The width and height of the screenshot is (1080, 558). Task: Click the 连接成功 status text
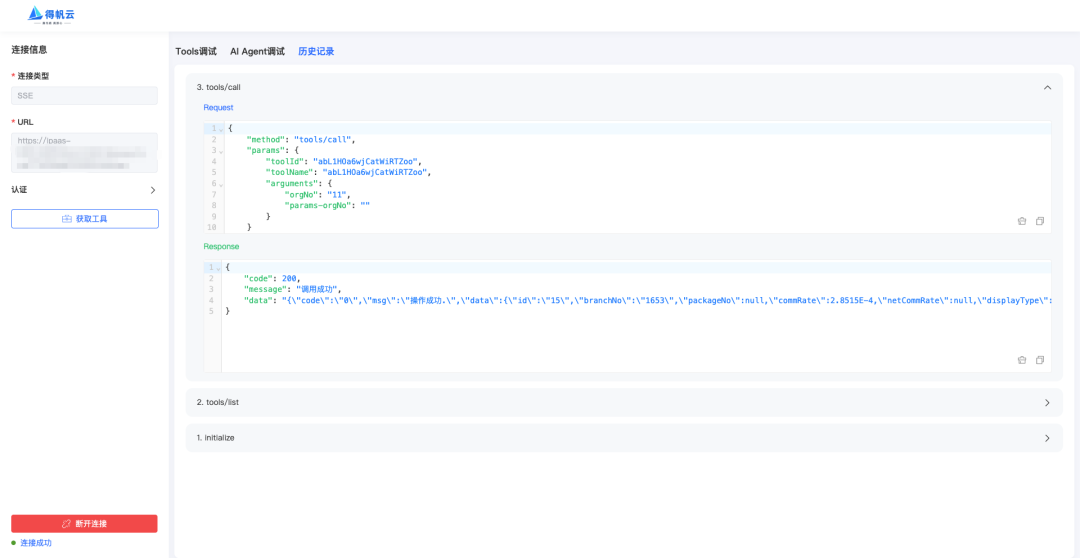36,543
